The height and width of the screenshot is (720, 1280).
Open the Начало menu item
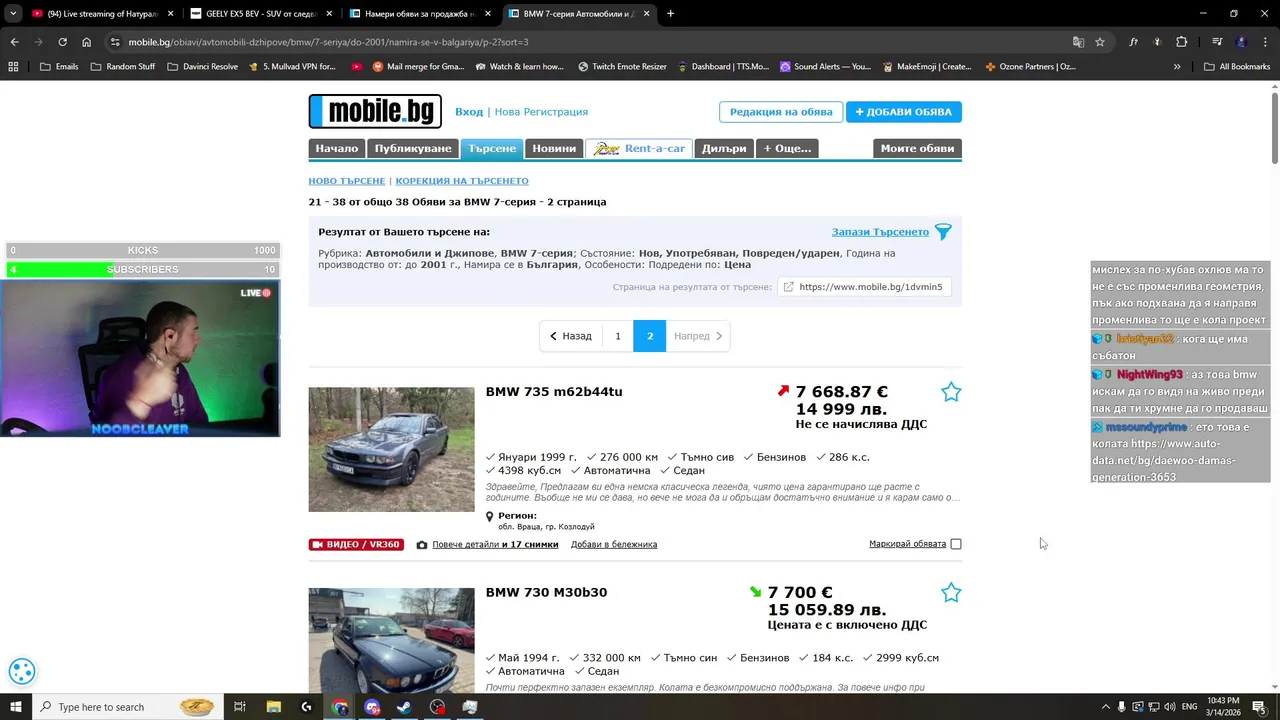point(336,148)
